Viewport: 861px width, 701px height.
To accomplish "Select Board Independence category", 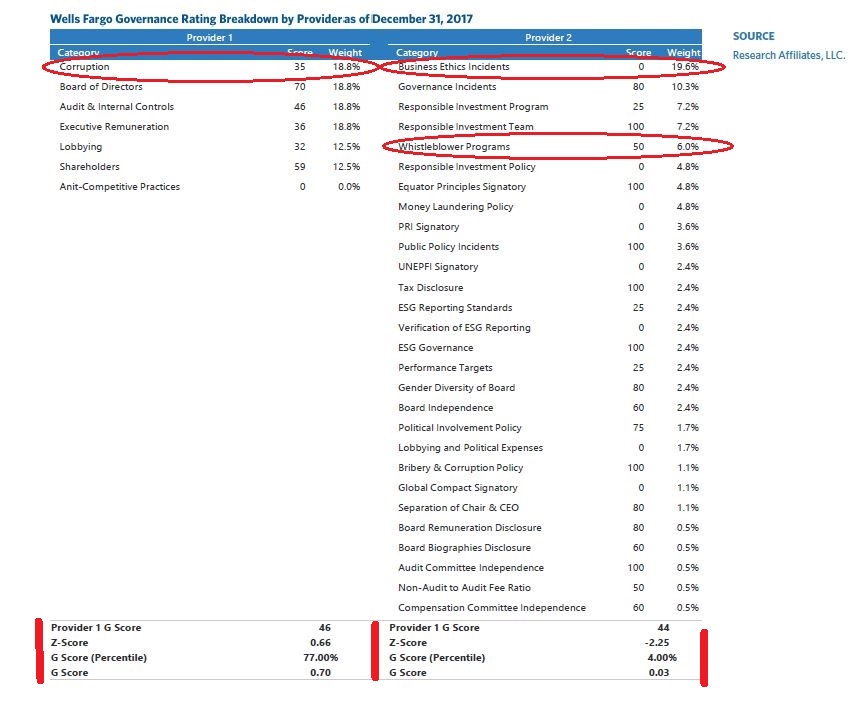I will (445, 408).
